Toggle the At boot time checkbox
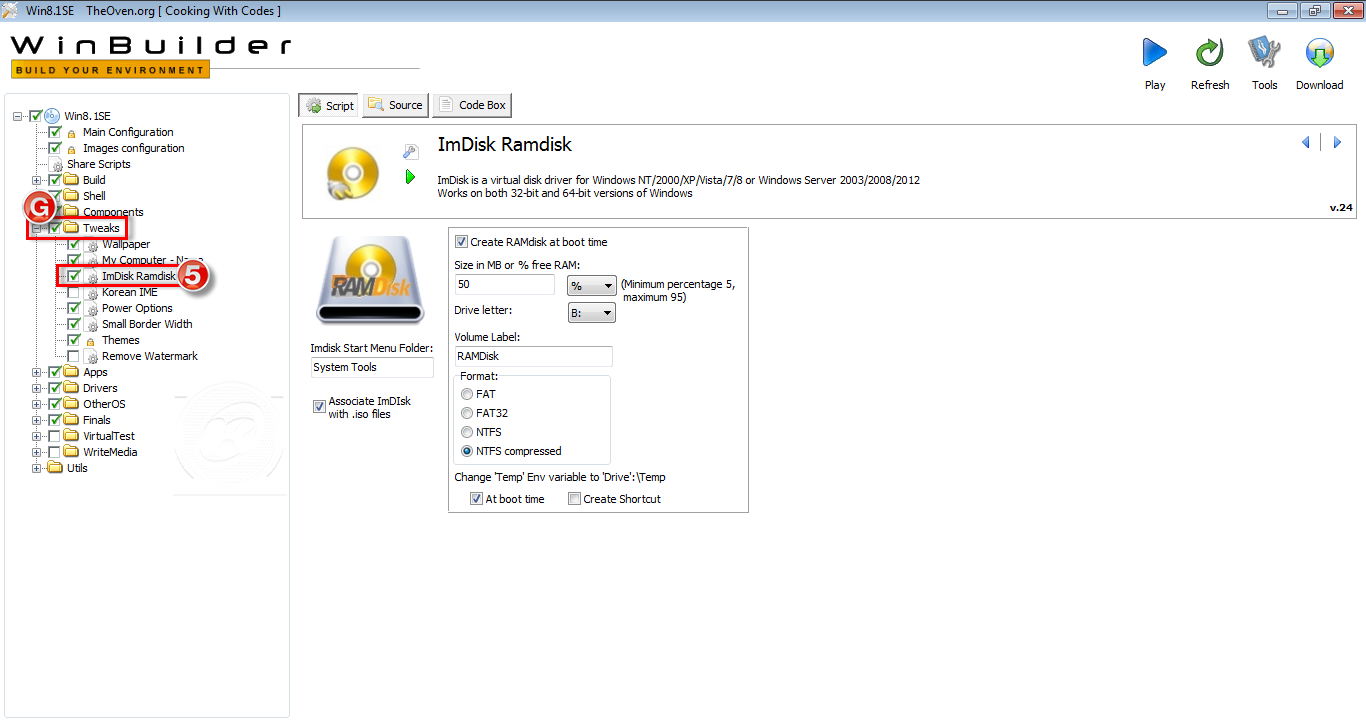 tap(477, 499)
